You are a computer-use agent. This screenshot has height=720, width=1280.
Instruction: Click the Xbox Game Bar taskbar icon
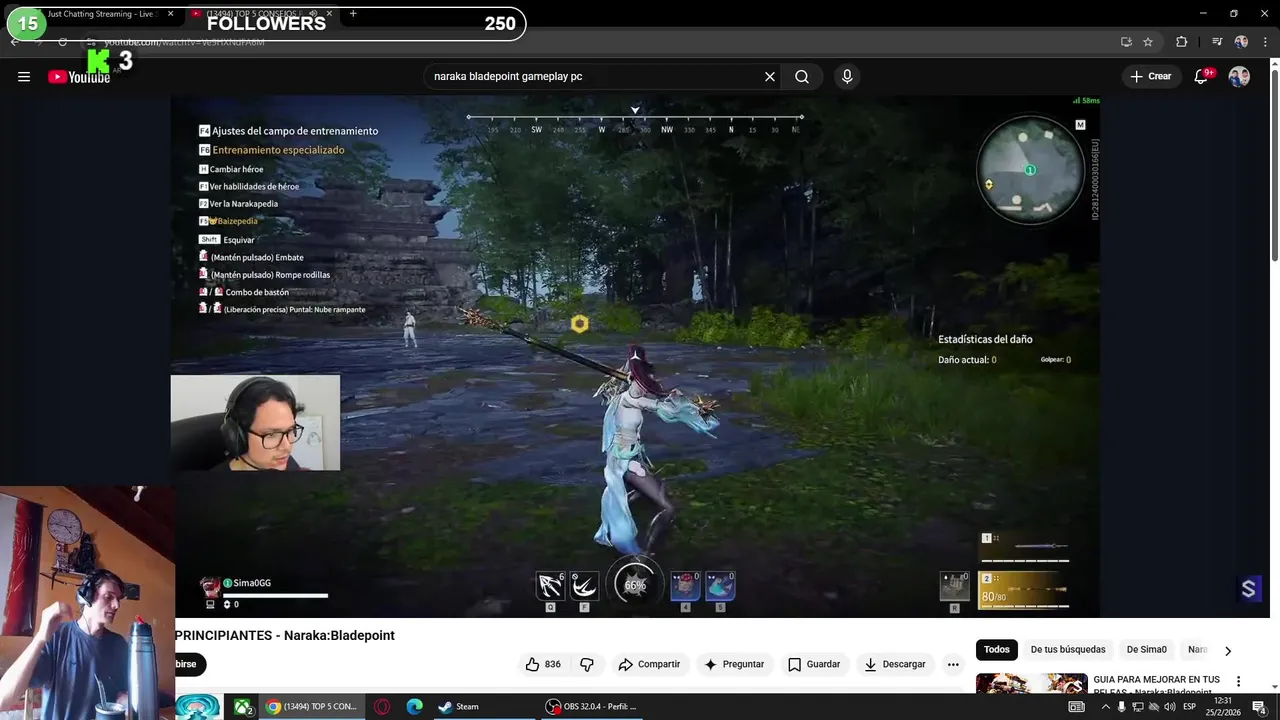click(243, 707)
